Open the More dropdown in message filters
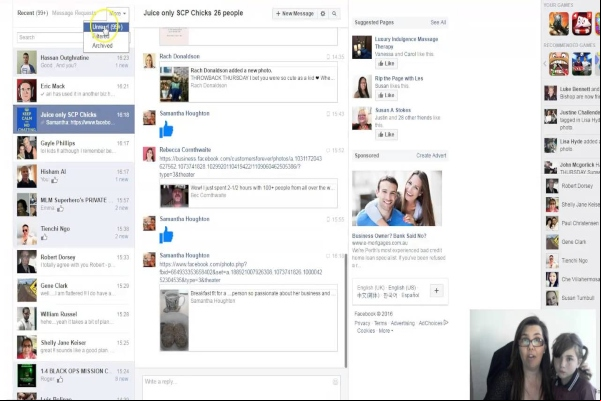 [x=118, y=13]
